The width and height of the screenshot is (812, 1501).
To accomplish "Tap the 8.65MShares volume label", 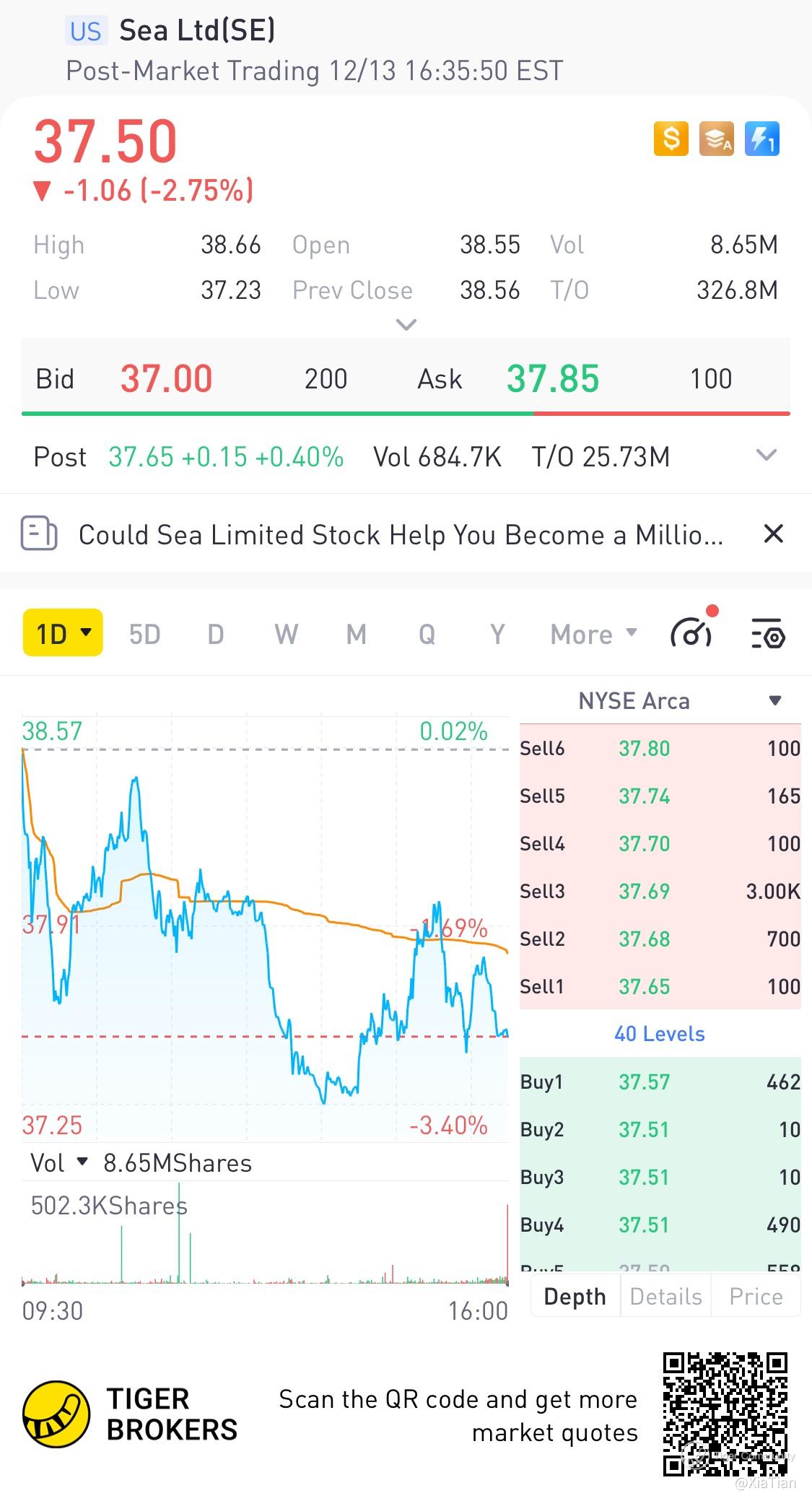I will (x=178, y=1163).
